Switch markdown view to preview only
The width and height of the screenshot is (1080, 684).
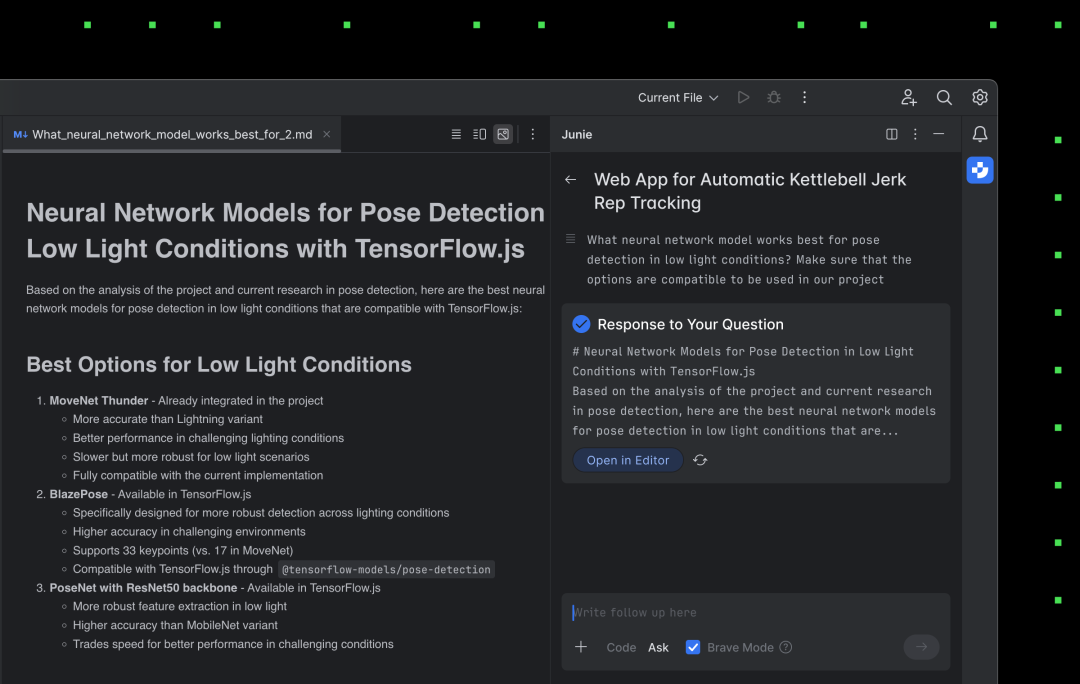[503, 134]
